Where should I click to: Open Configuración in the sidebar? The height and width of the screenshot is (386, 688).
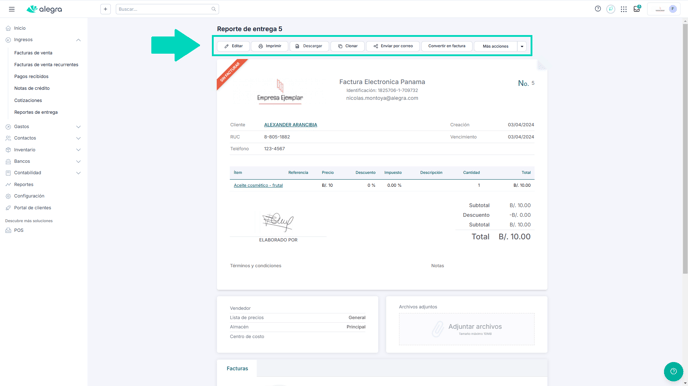click(29, 196)
